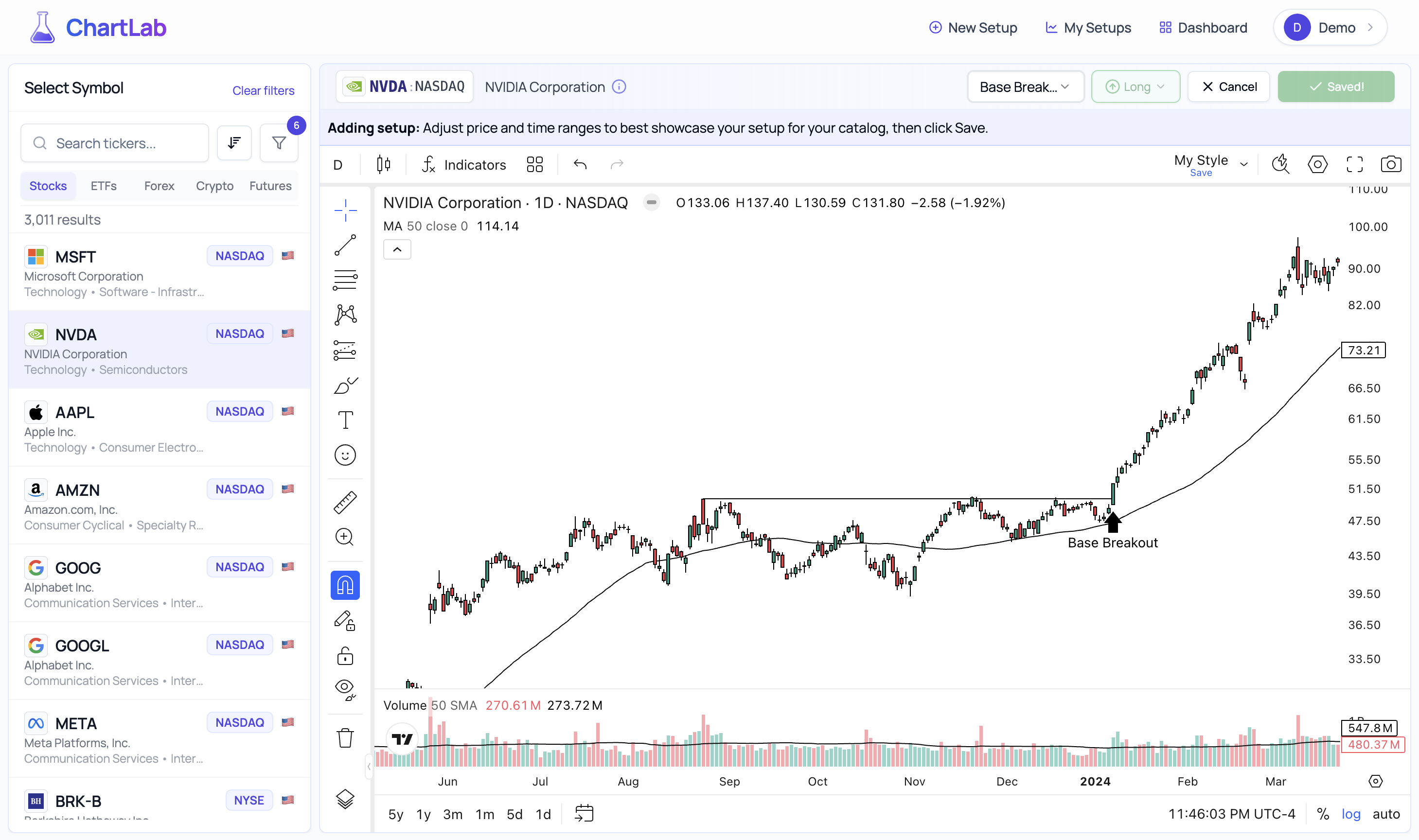The width and height of the screenshot is (1419, 840).
Task: Select the ruler measure tool
Action: click(345, 503)
